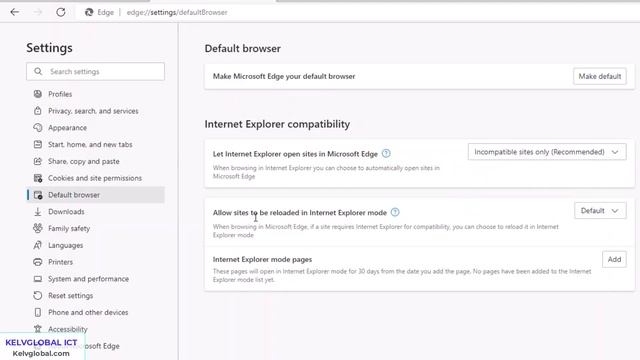640x360 pixels.
Task: Click the Family safety icon
Action: coord(38,228)
